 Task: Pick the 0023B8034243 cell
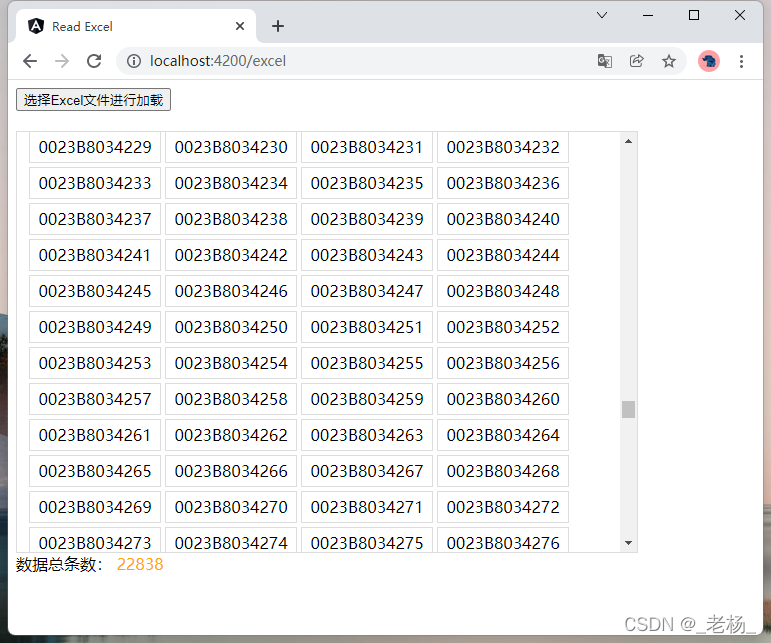point(367,255)
